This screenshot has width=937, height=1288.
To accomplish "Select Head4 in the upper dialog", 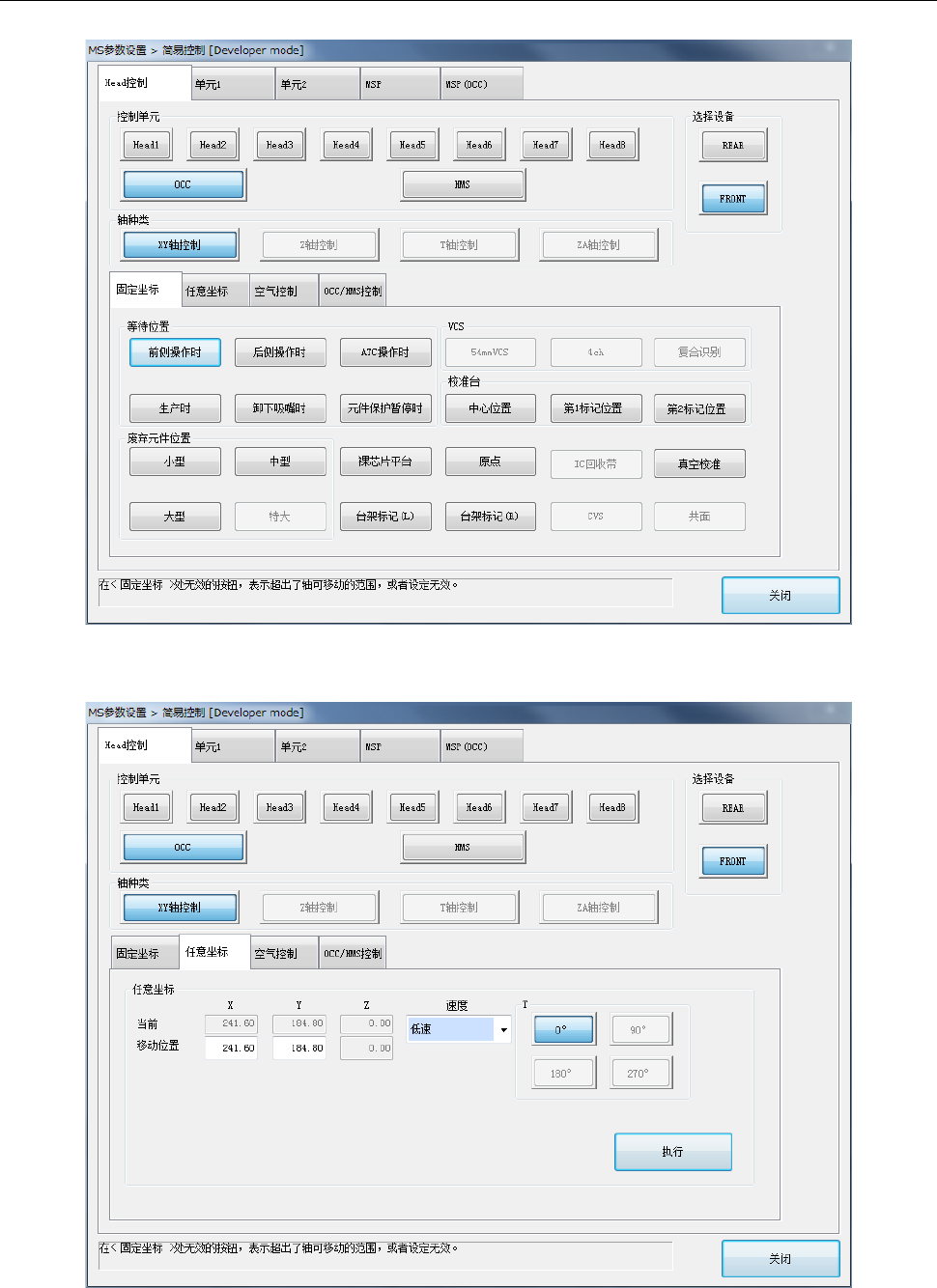I will (347, 145).
